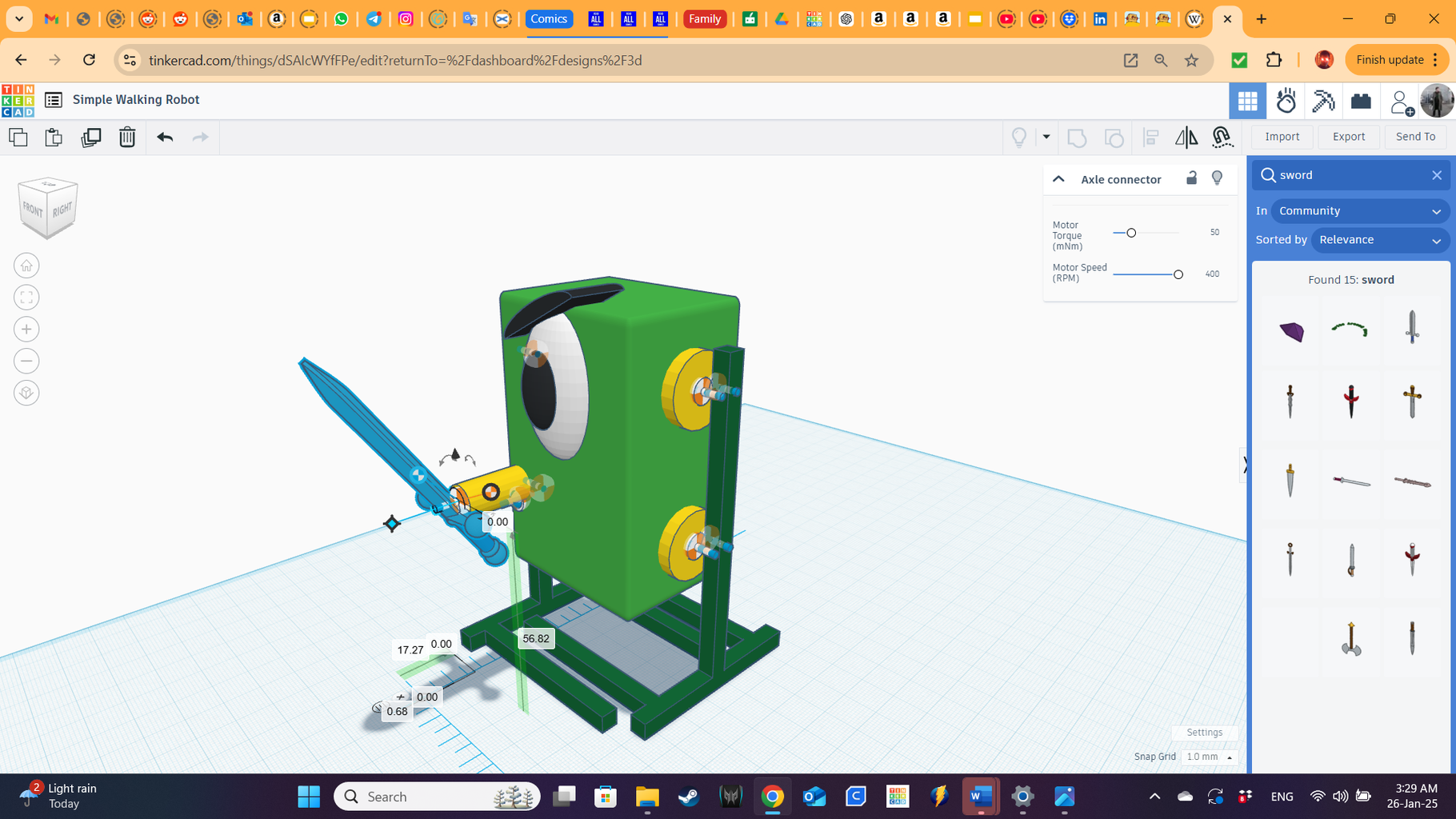Open Windows Start menu
Image resolution: width=1456 pixels, height=819 pixels.
309,797
